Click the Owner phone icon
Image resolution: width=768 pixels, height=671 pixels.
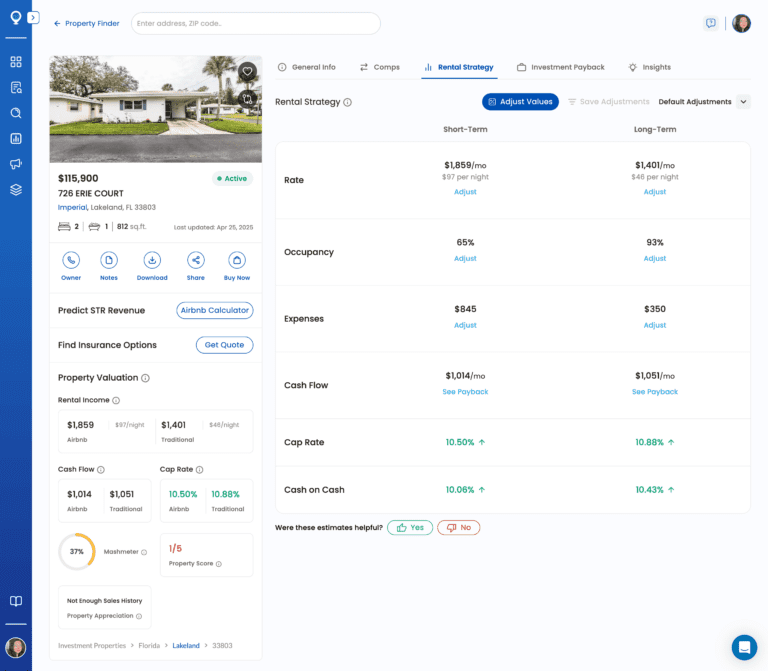click(71, 260)
